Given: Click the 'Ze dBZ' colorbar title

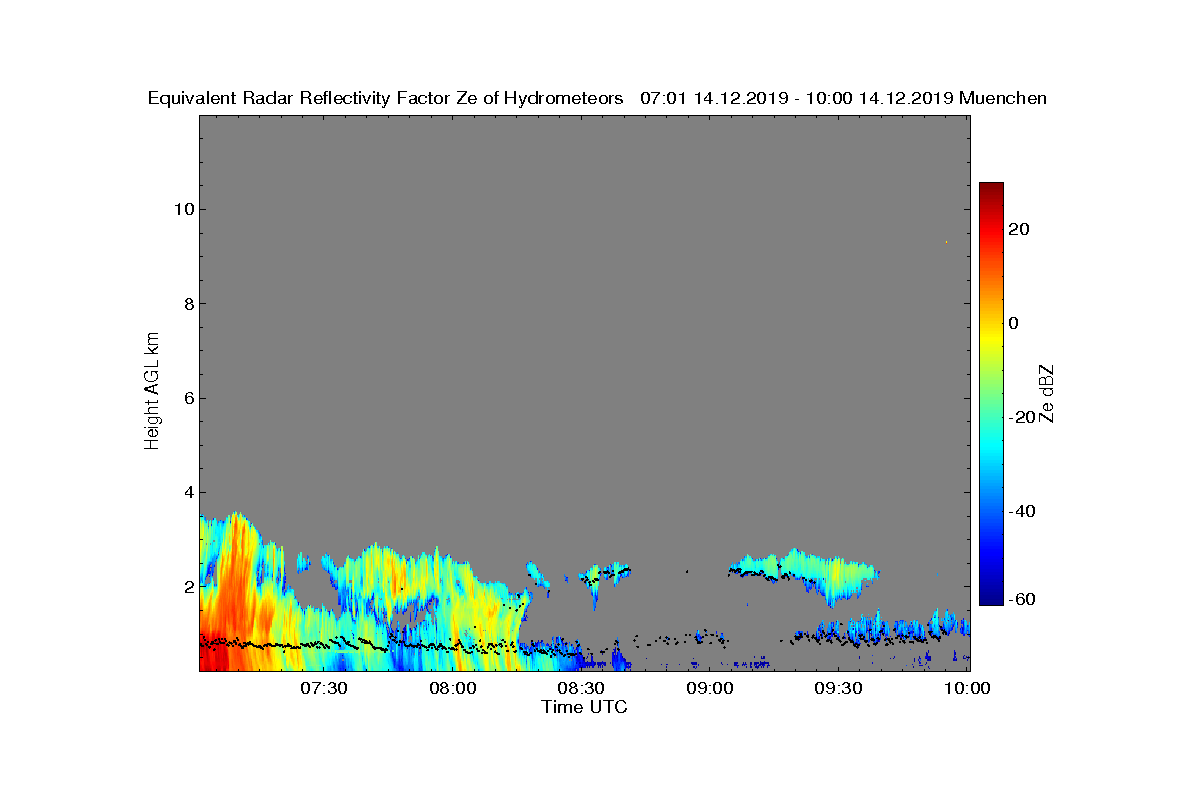Looking at the screenshot, I should click(1047, 393).
